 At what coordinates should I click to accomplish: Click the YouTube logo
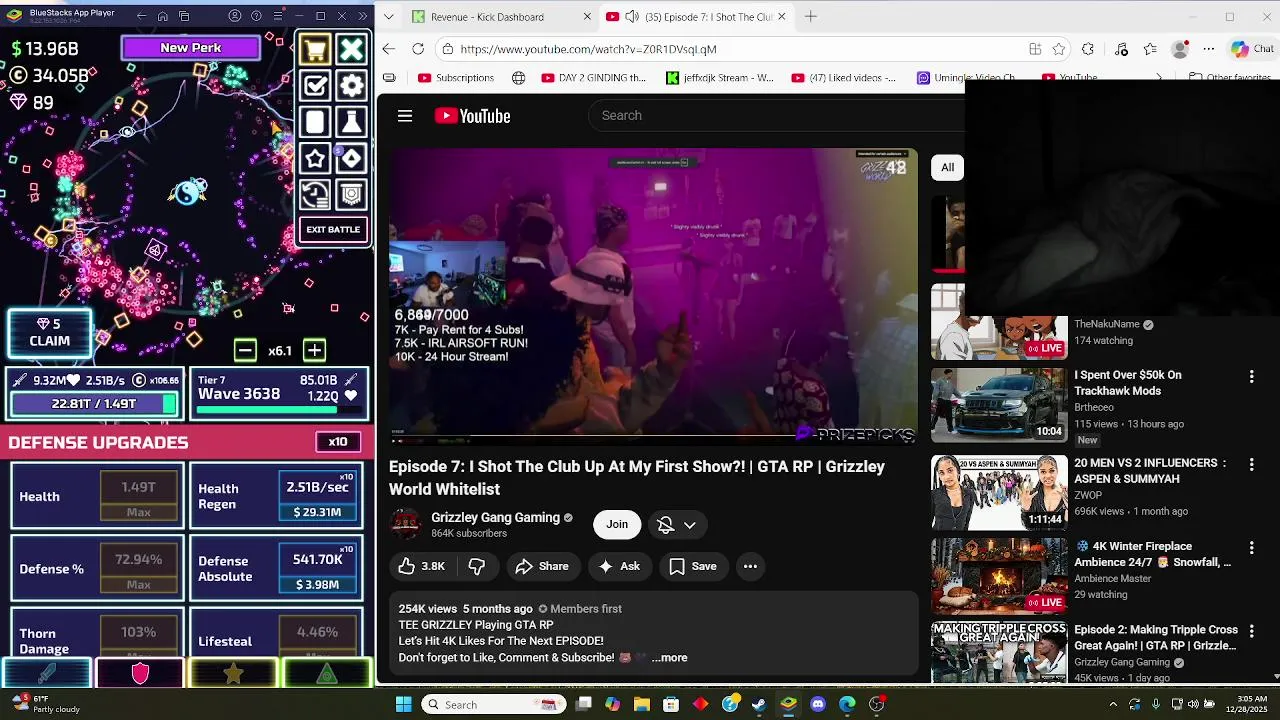472,116
